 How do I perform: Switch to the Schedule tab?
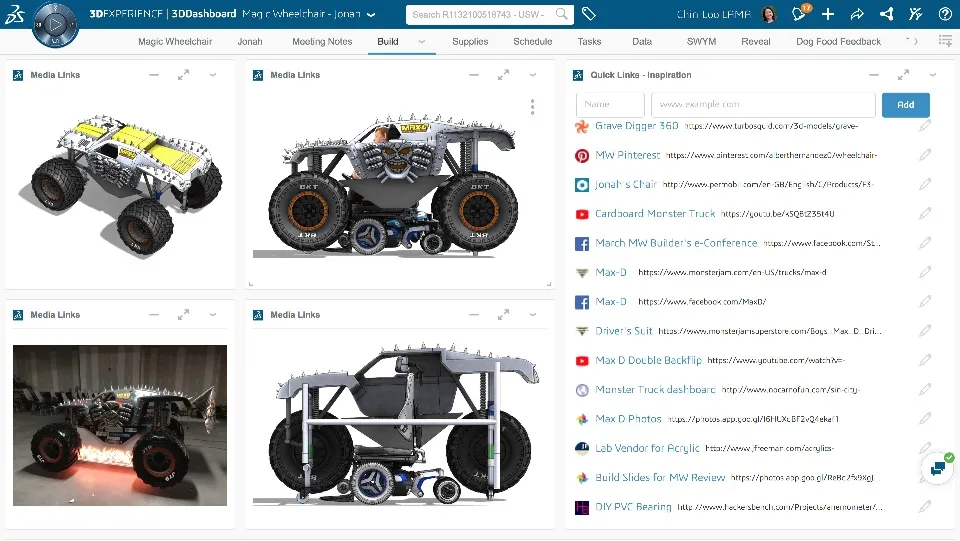click(x=533, y=42)
